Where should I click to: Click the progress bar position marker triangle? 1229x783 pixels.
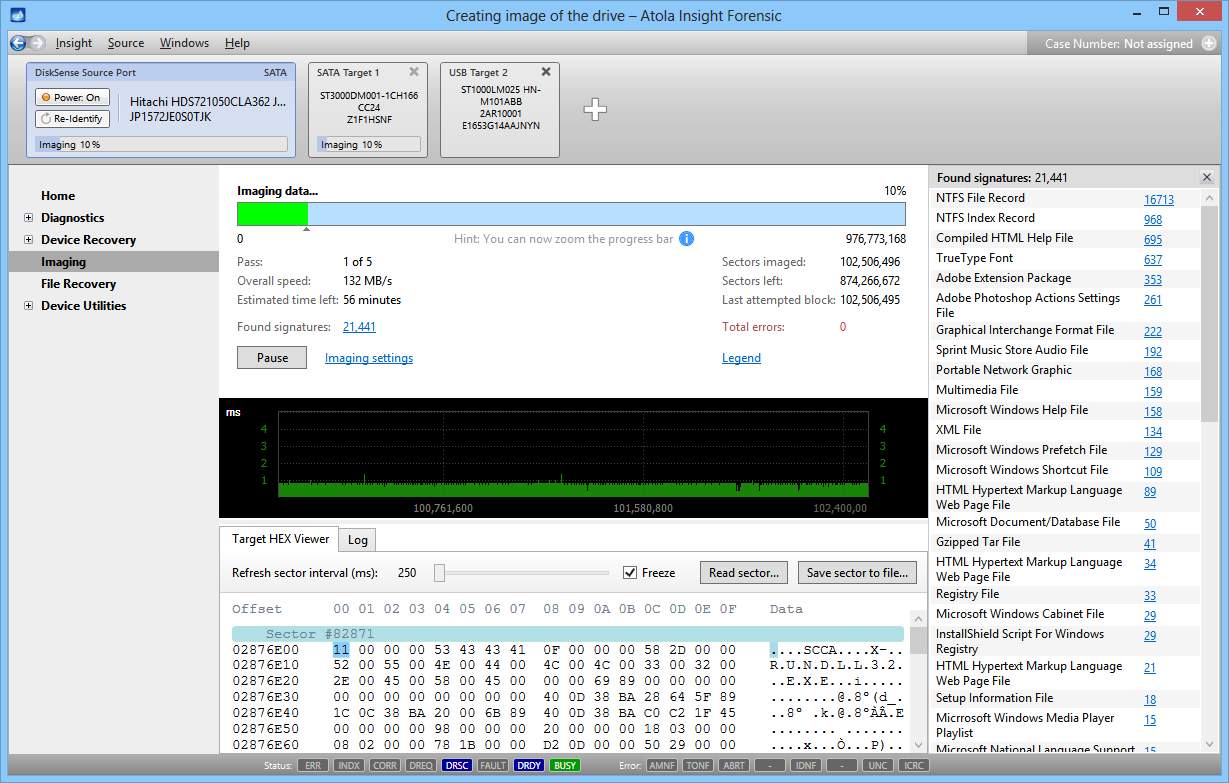pos(306,230)
